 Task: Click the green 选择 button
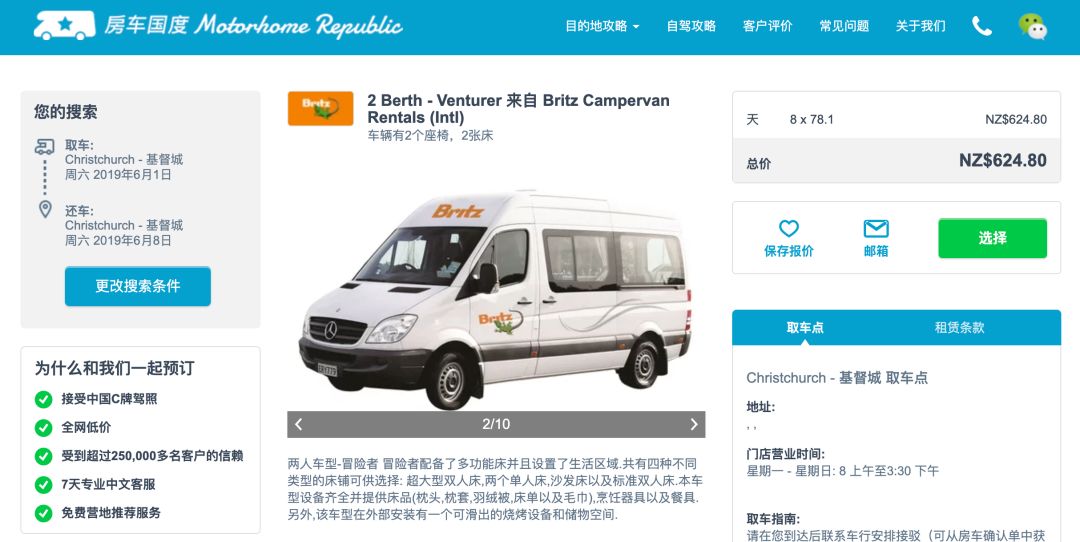point(993,238)
